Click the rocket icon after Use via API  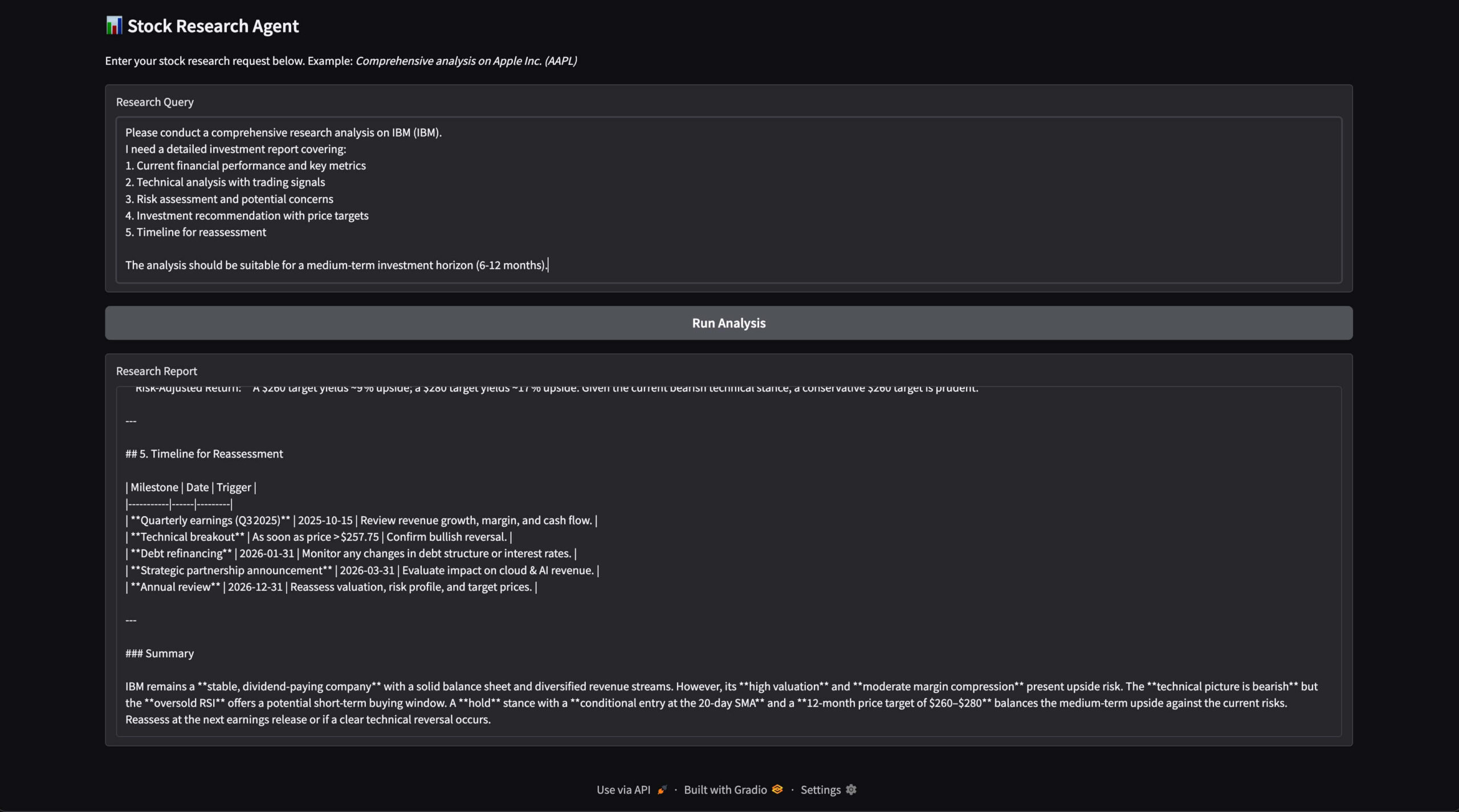[x=662, y=790]
